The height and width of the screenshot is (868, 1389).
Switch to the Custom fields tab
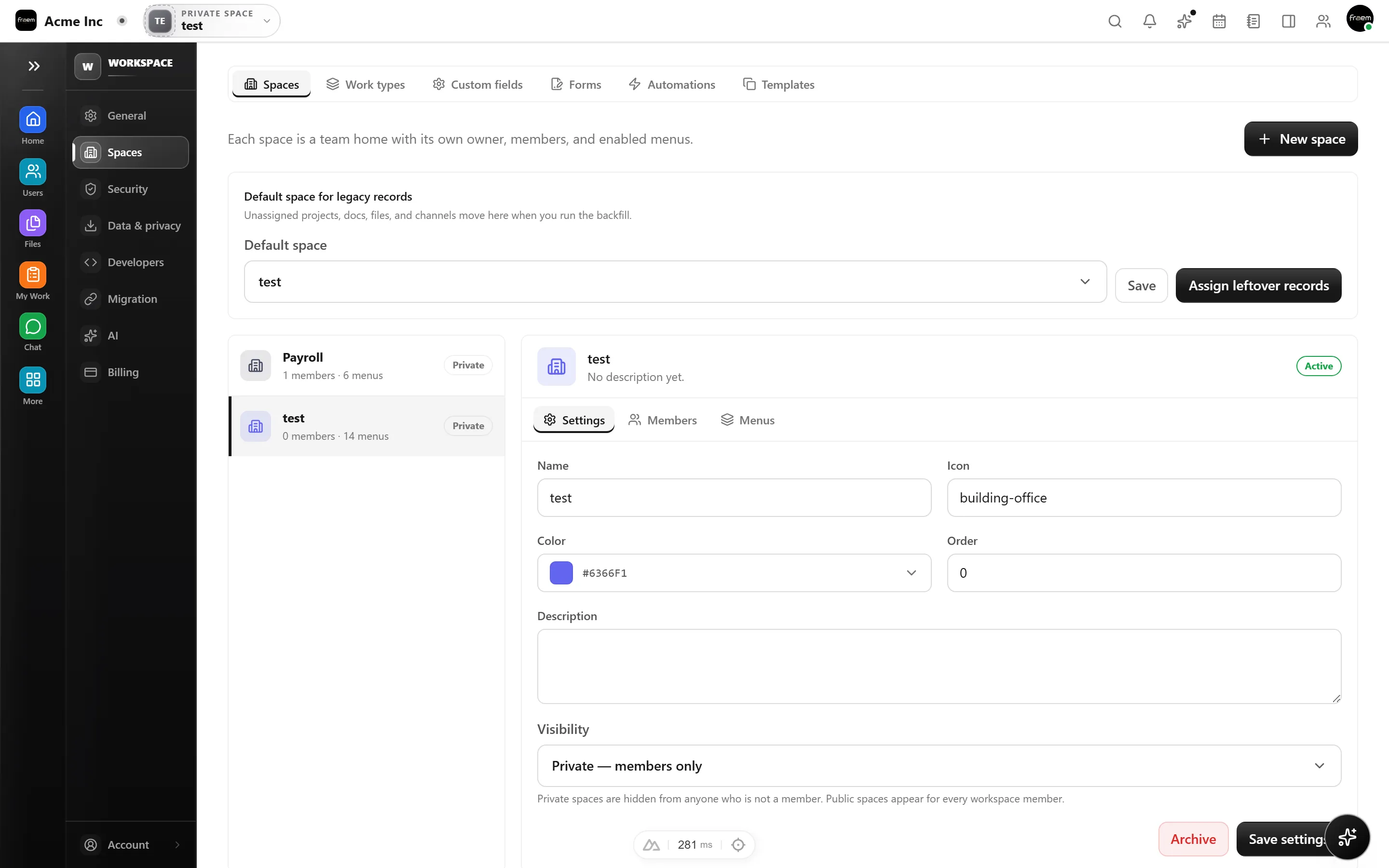click(477, 84)
